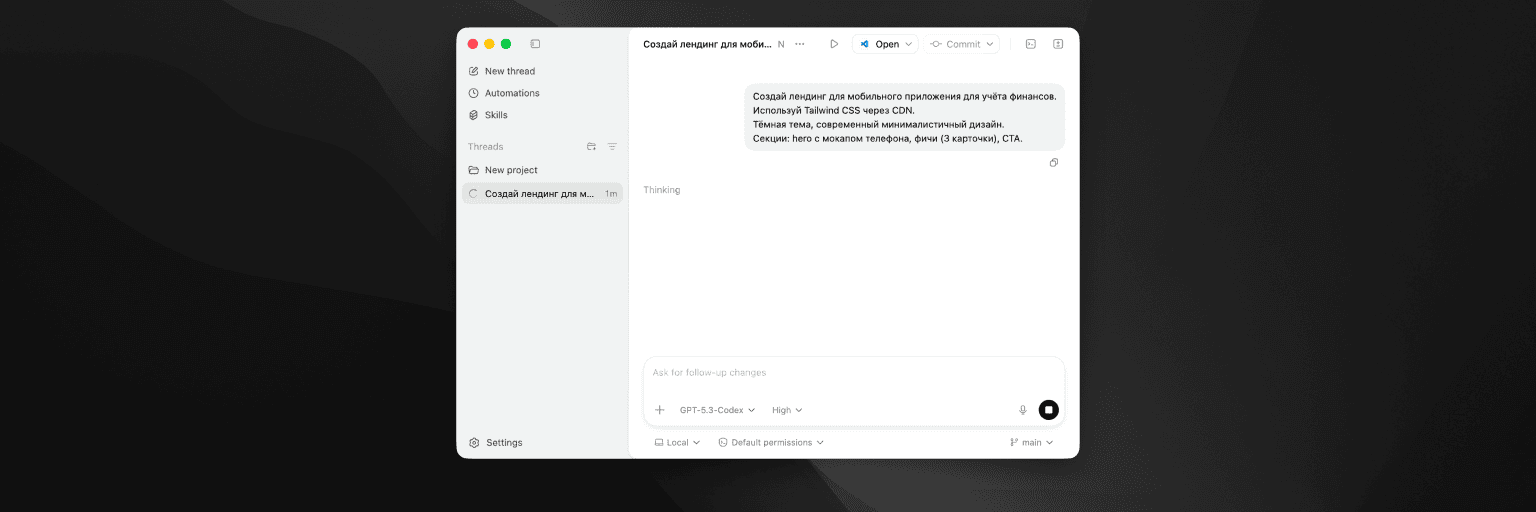1536x512 pixels.
Task: Click the Threads section label
Action: point(485,146)
